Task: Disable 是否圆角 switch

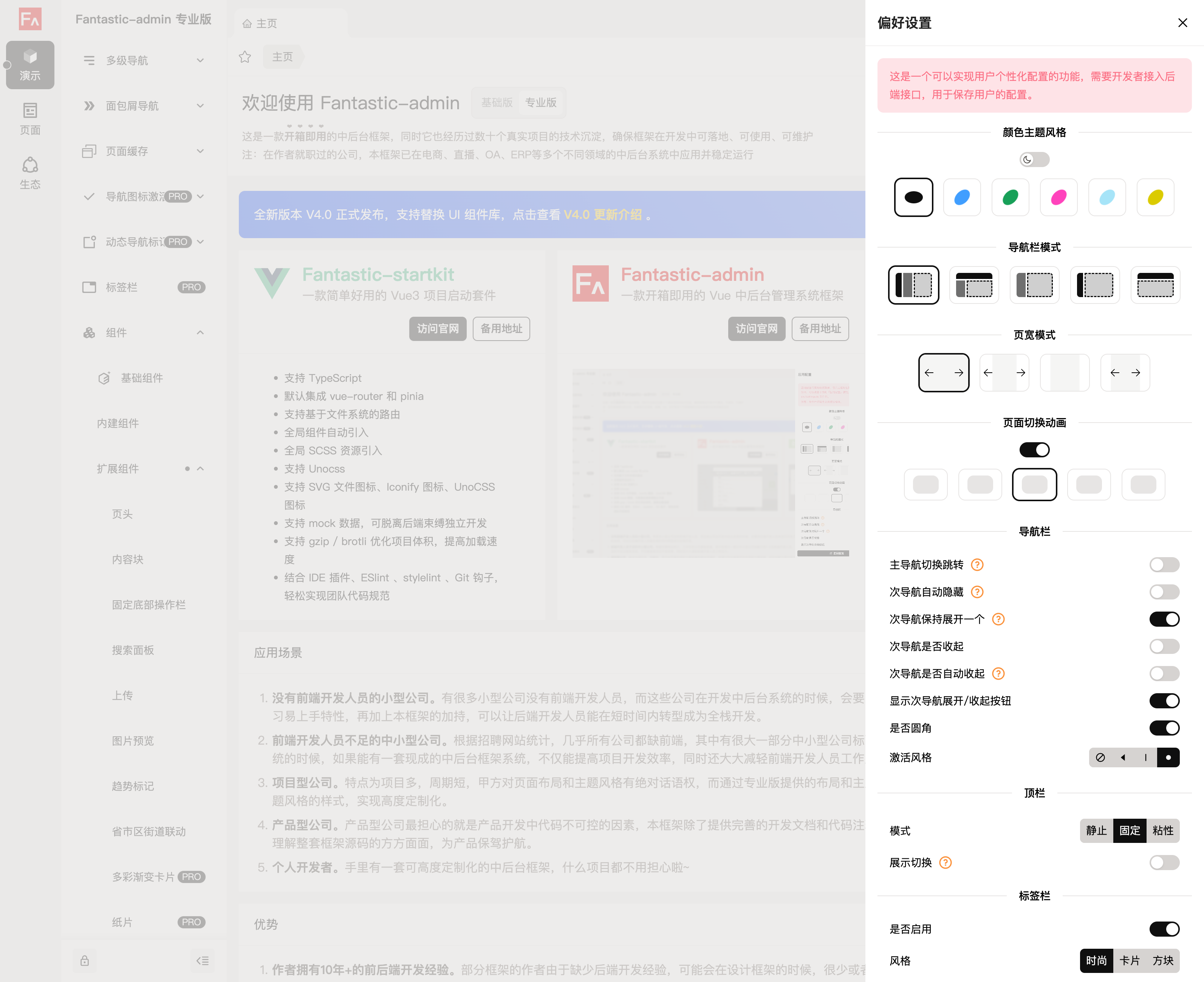Action: point(1164,728)
